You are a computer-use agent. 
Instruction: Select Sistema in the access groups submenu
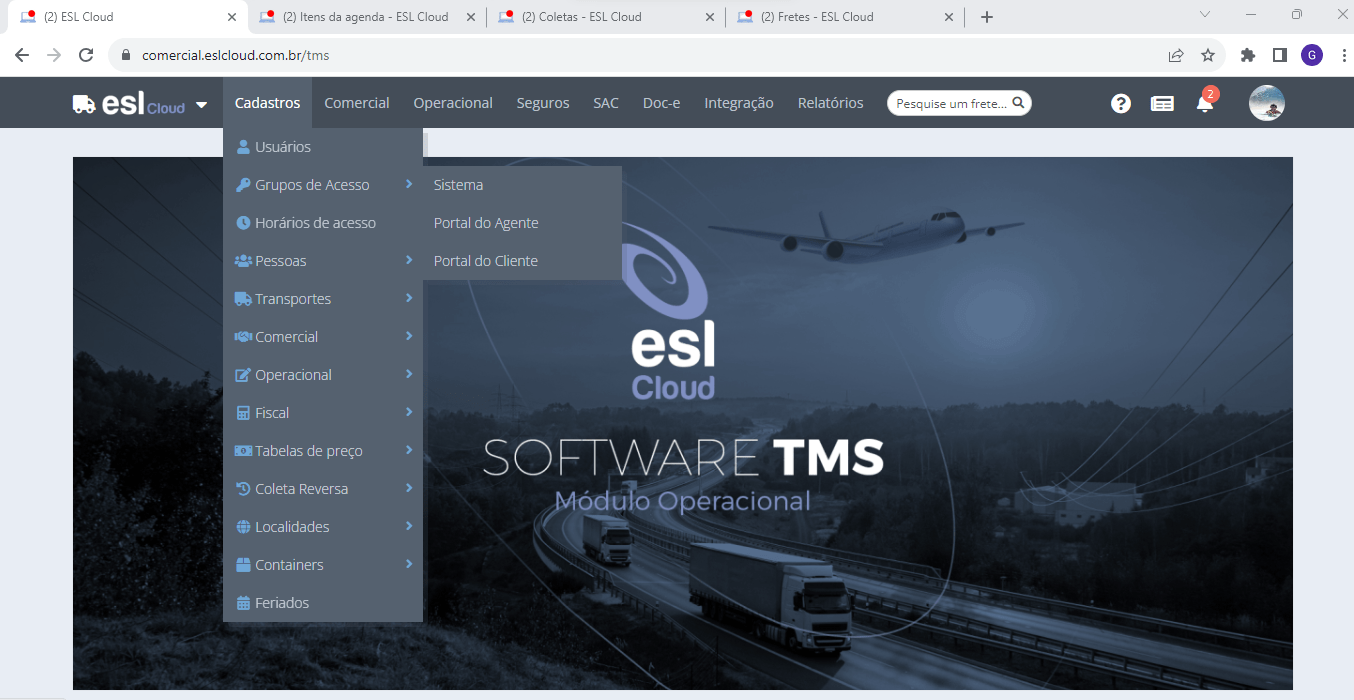[522, 185]
